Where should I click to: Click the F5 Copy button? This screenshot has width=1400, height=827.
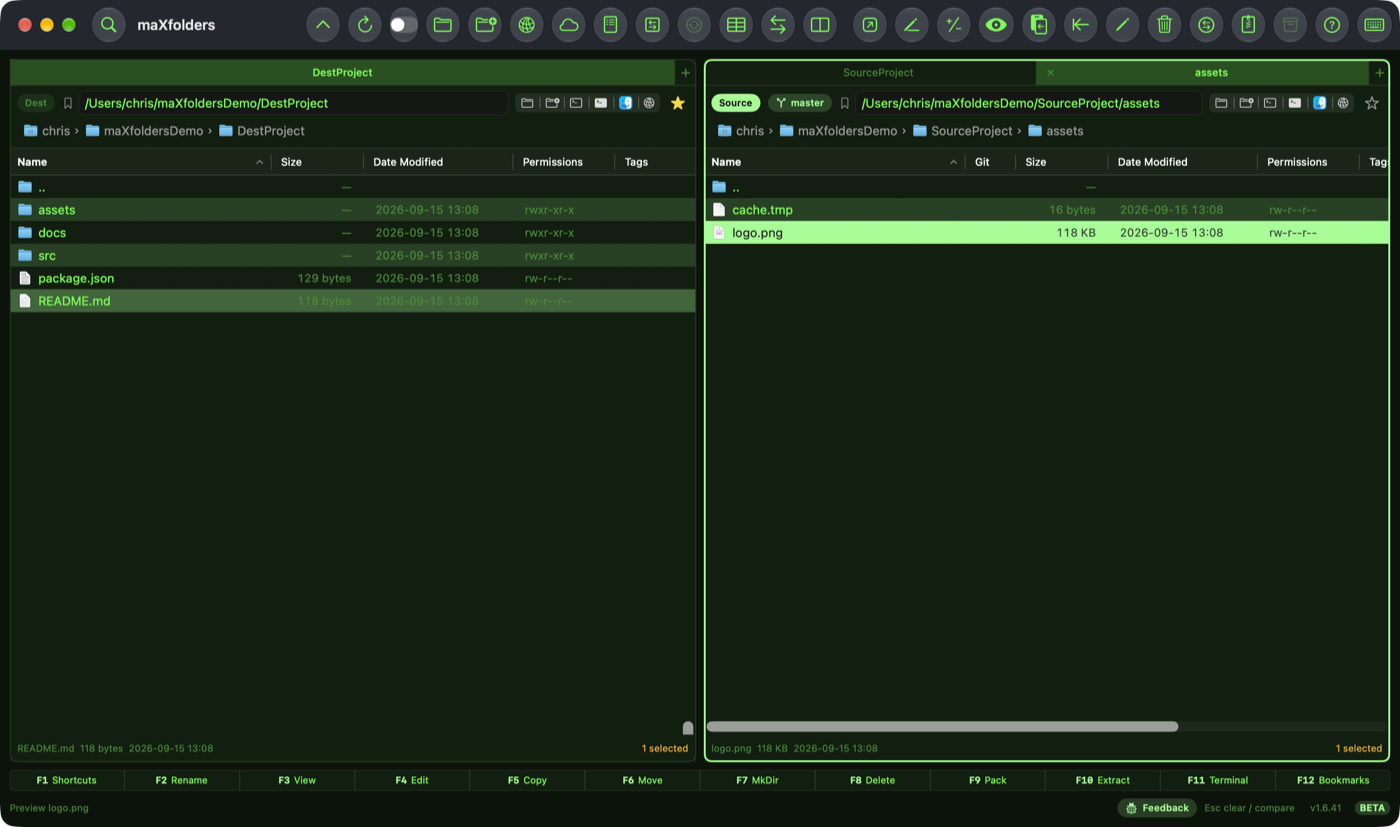[527, 780]
